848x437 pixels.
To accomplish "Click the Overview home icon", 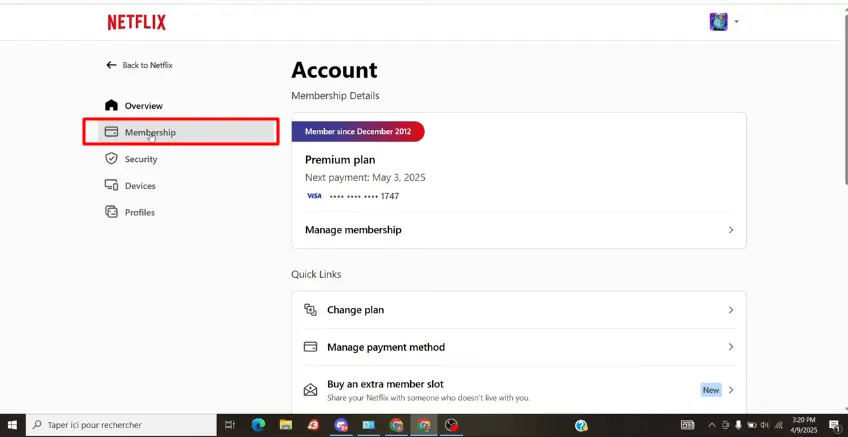I will (x=111, y=105).
